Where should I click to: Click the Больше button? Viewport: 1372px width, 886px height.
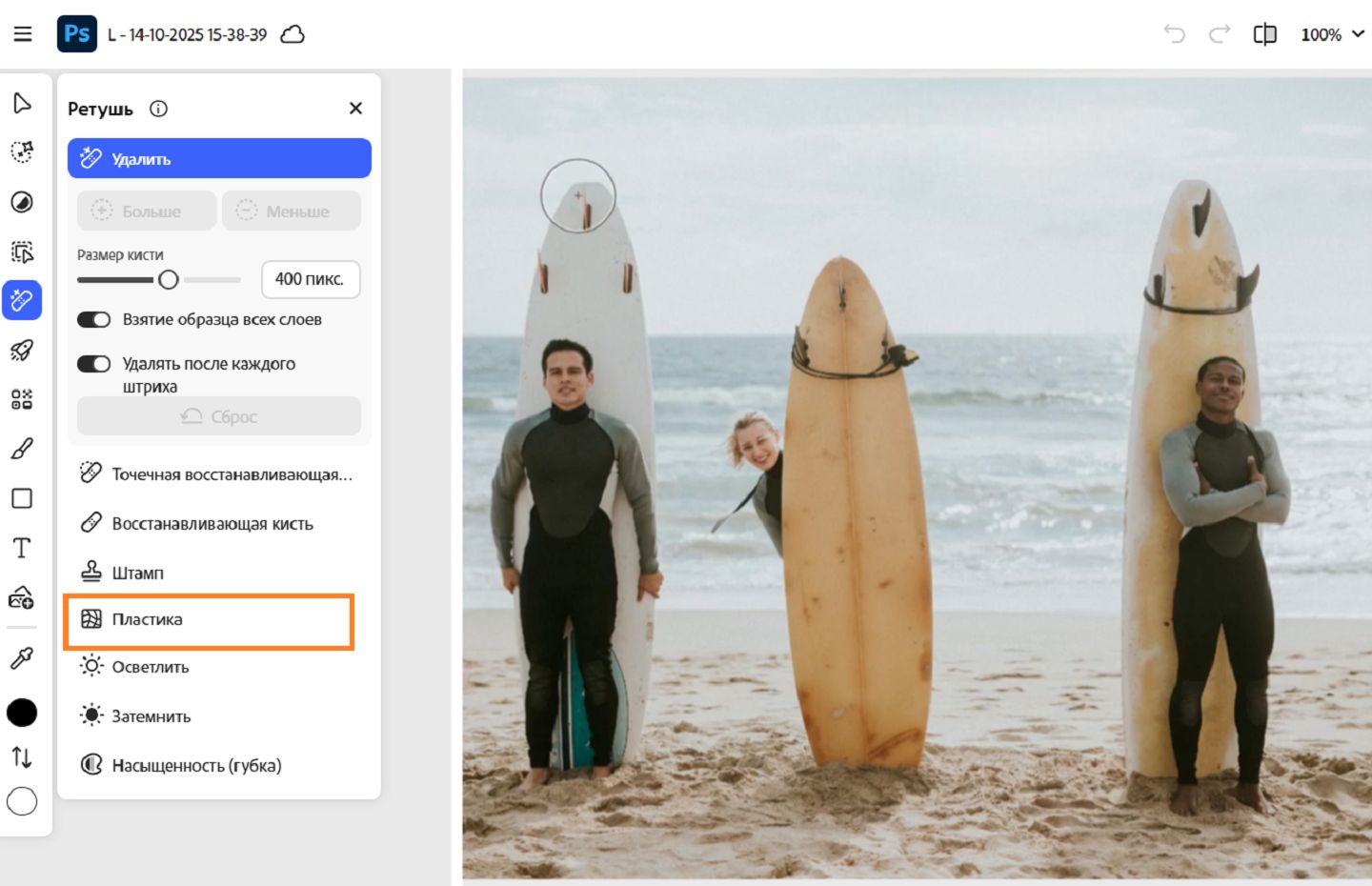[x=147, y=211]
